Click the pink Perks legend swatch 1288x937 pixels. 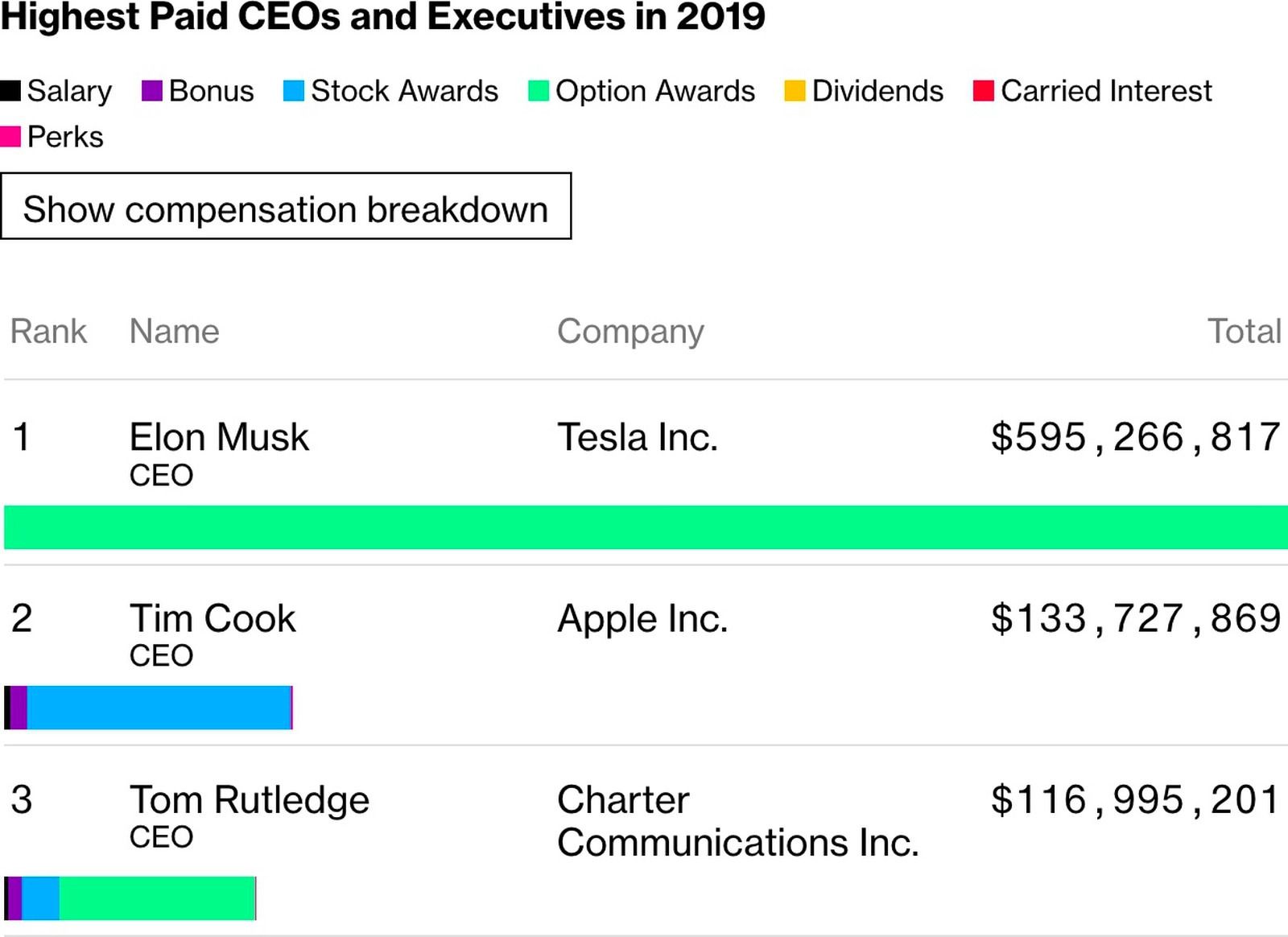10,136
